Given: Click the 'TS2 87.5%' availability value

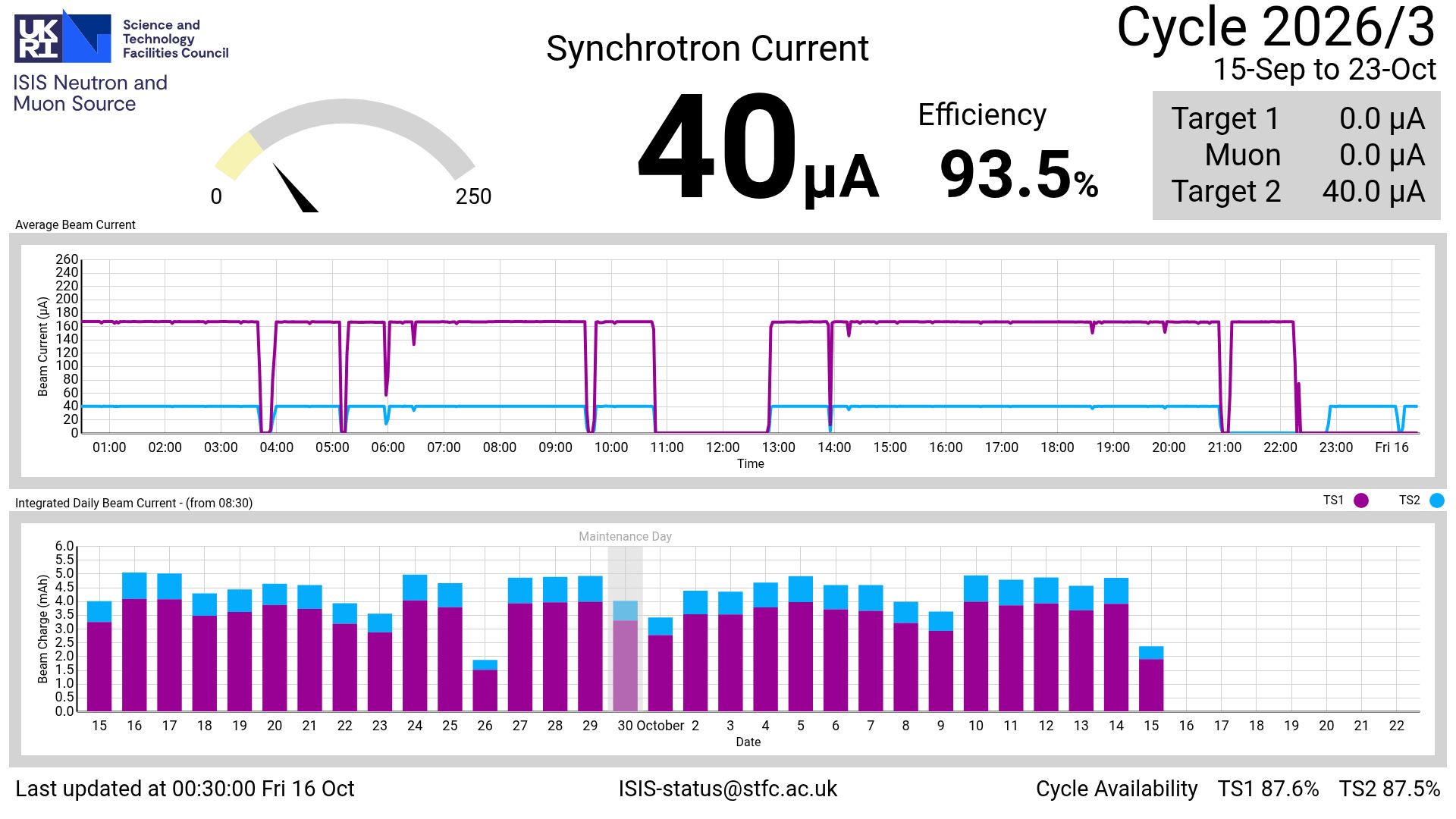Looking at the screenshot, I should coord(1389,789).
